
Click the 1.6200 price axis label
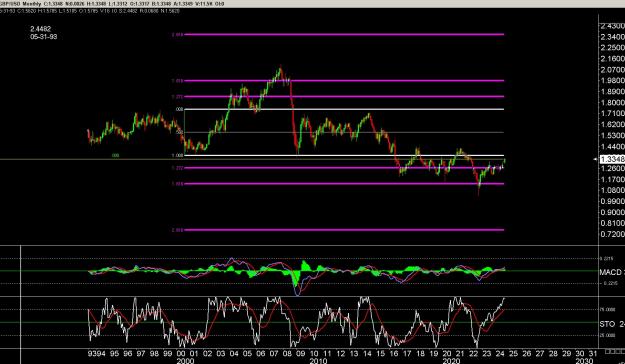(613, 124)
